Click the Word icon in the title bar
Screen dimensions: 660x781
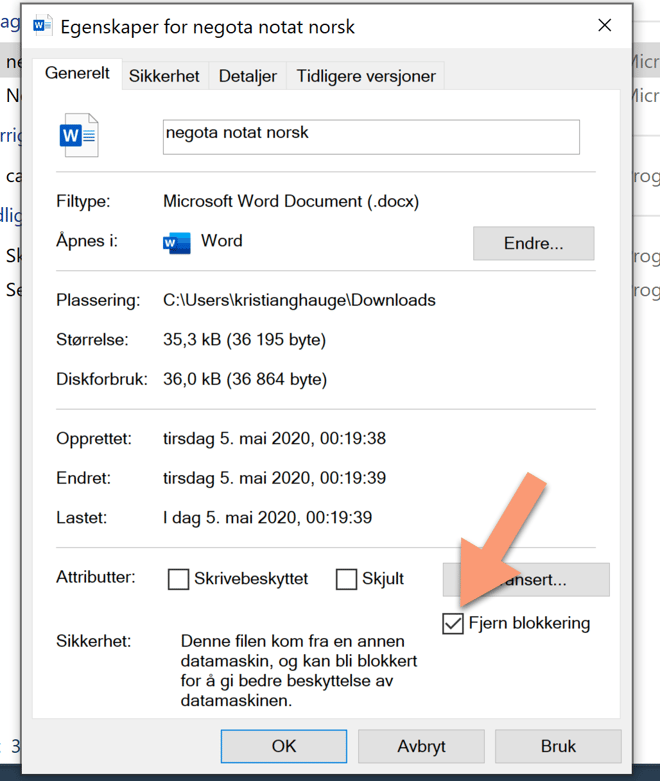click(42, 26)
